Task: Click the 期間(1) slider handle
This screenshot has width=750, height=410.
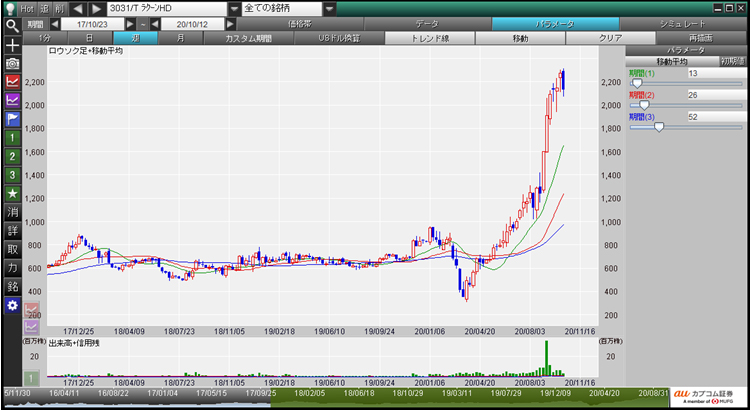Action: (x=637, y=84)
